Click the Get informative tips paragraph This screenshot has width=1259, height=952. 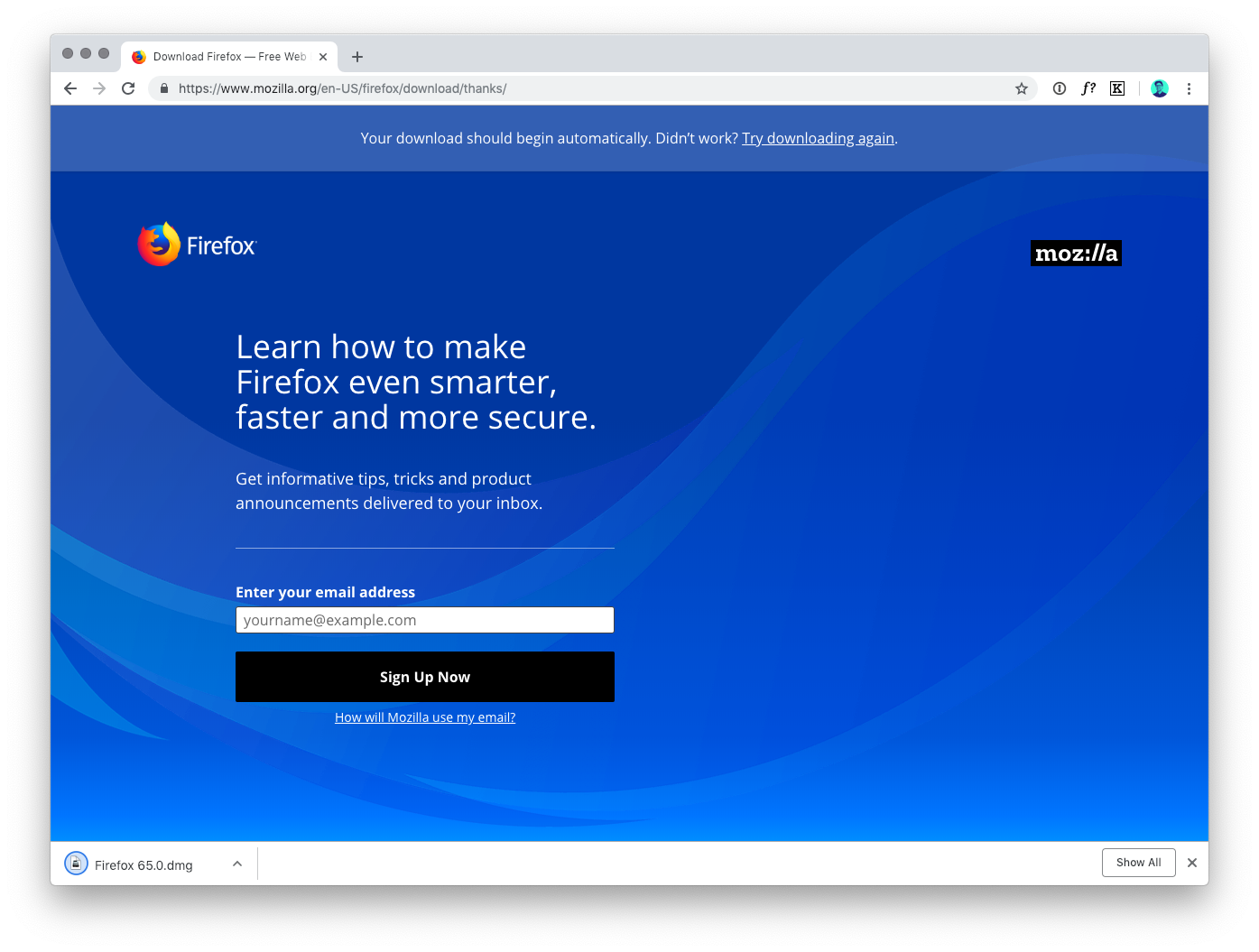[389, 491]
